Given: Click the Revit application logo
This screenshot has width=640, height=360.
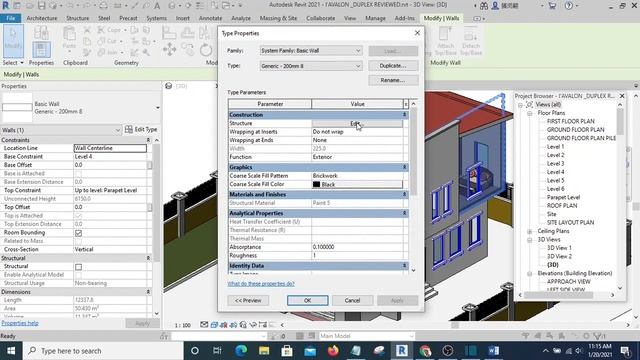Looking at the screenshot, I should pyautogui.click(x=6, y=6).
